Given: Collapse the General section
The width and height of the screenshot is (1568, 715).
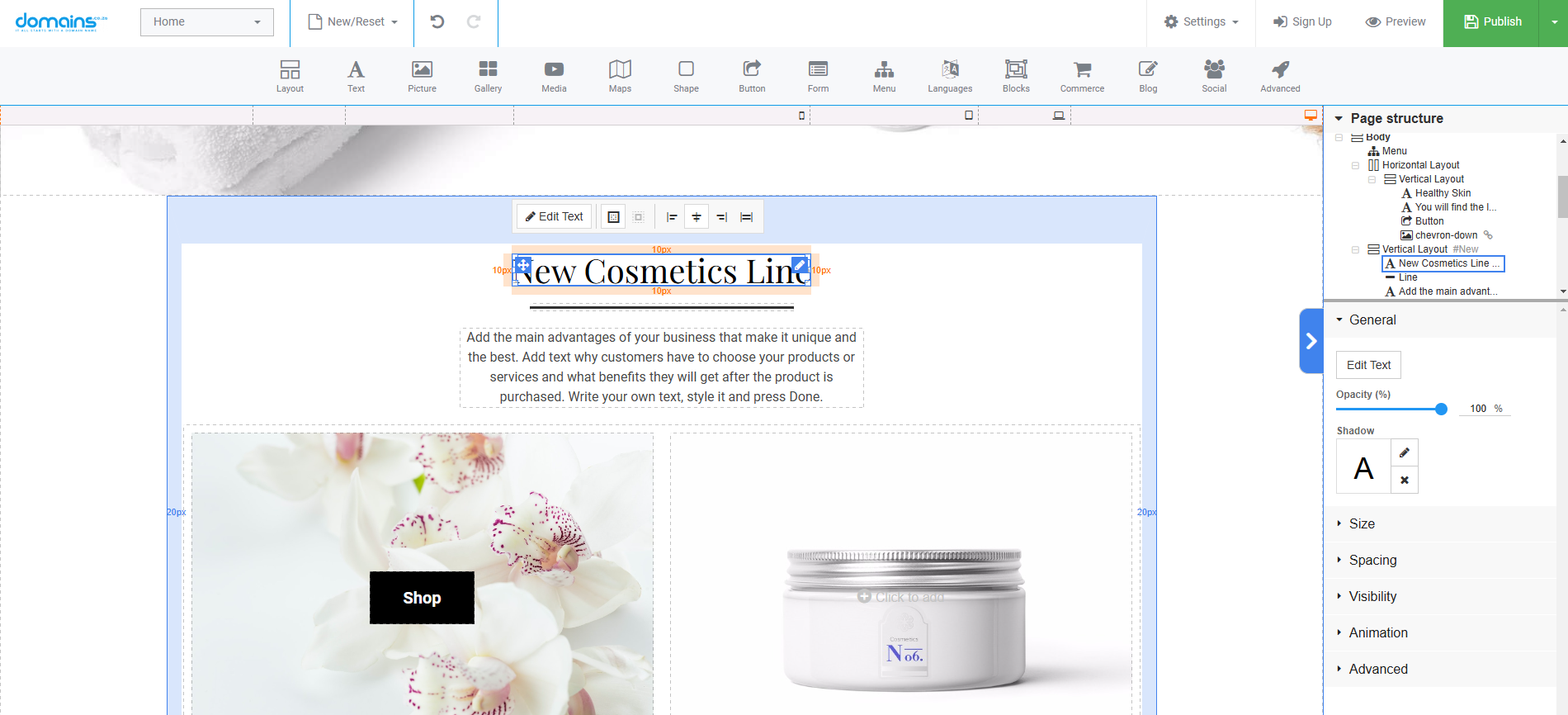Looking at the screenshot, I should (1339, 320).
